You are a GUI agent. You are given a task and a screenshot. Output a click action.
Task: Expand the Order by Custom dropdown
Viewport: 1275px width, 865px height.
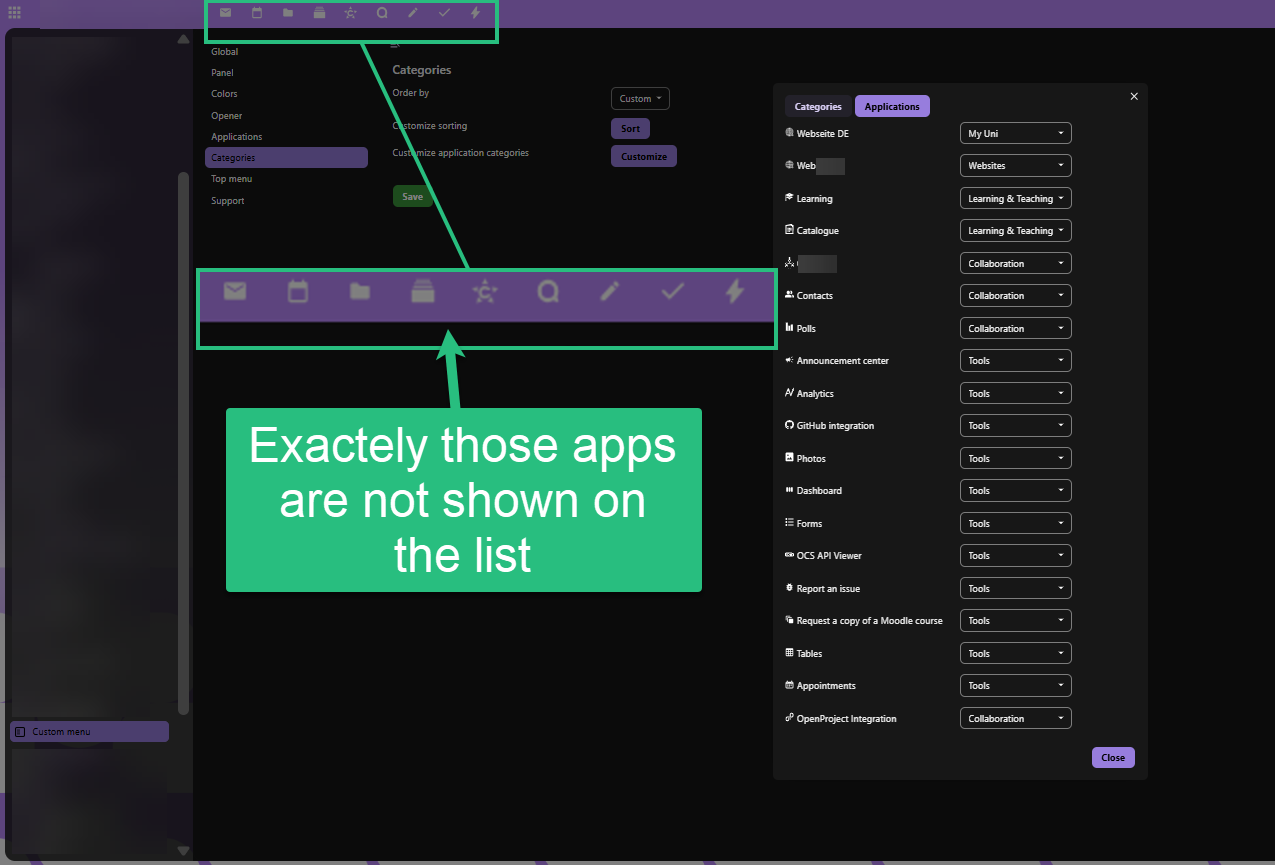coord(640,99)
